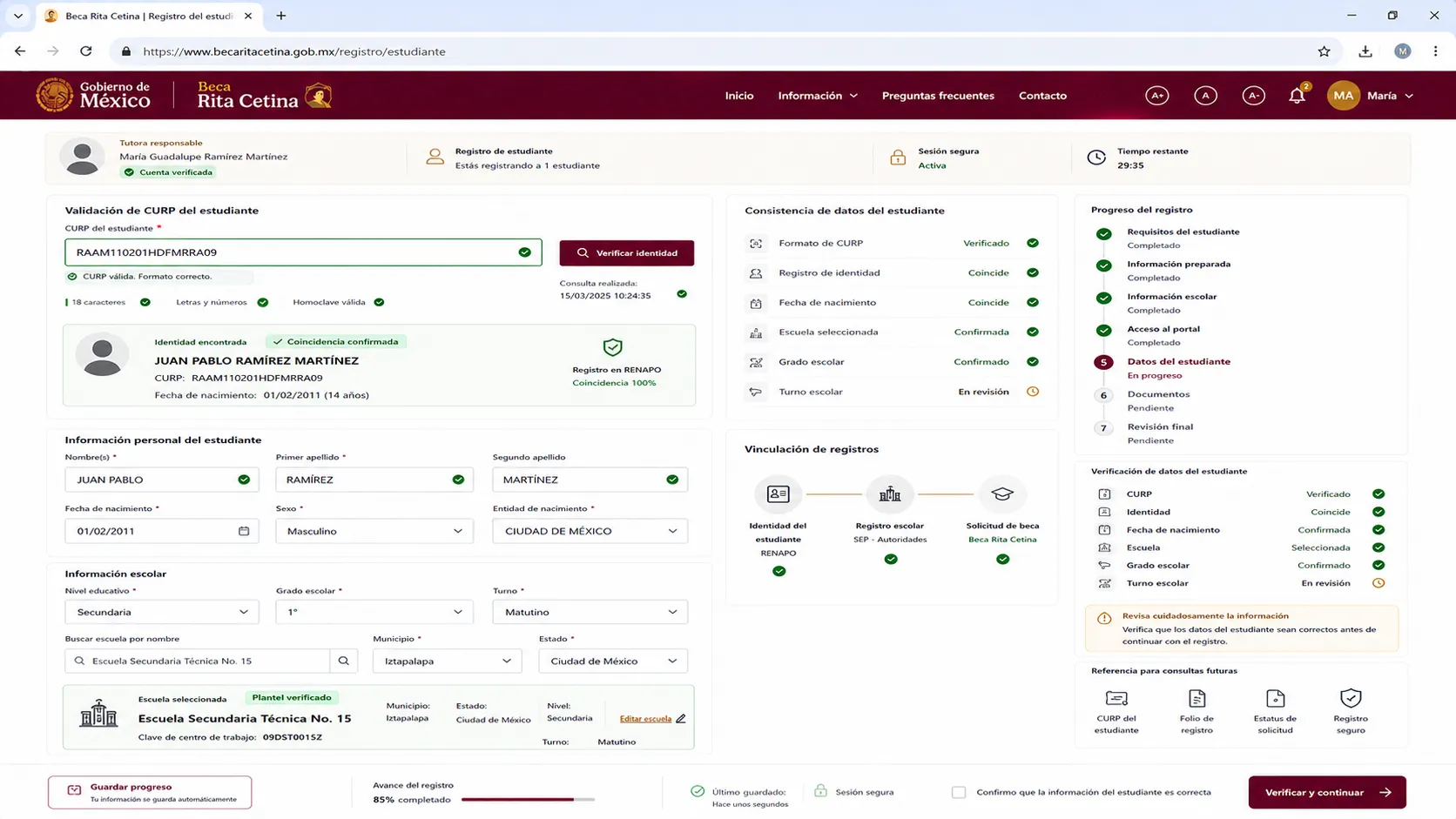This screenshot has width=1456, height=819.
Task: Click the Verificar identidad button
Action: (x=627, y=252)
